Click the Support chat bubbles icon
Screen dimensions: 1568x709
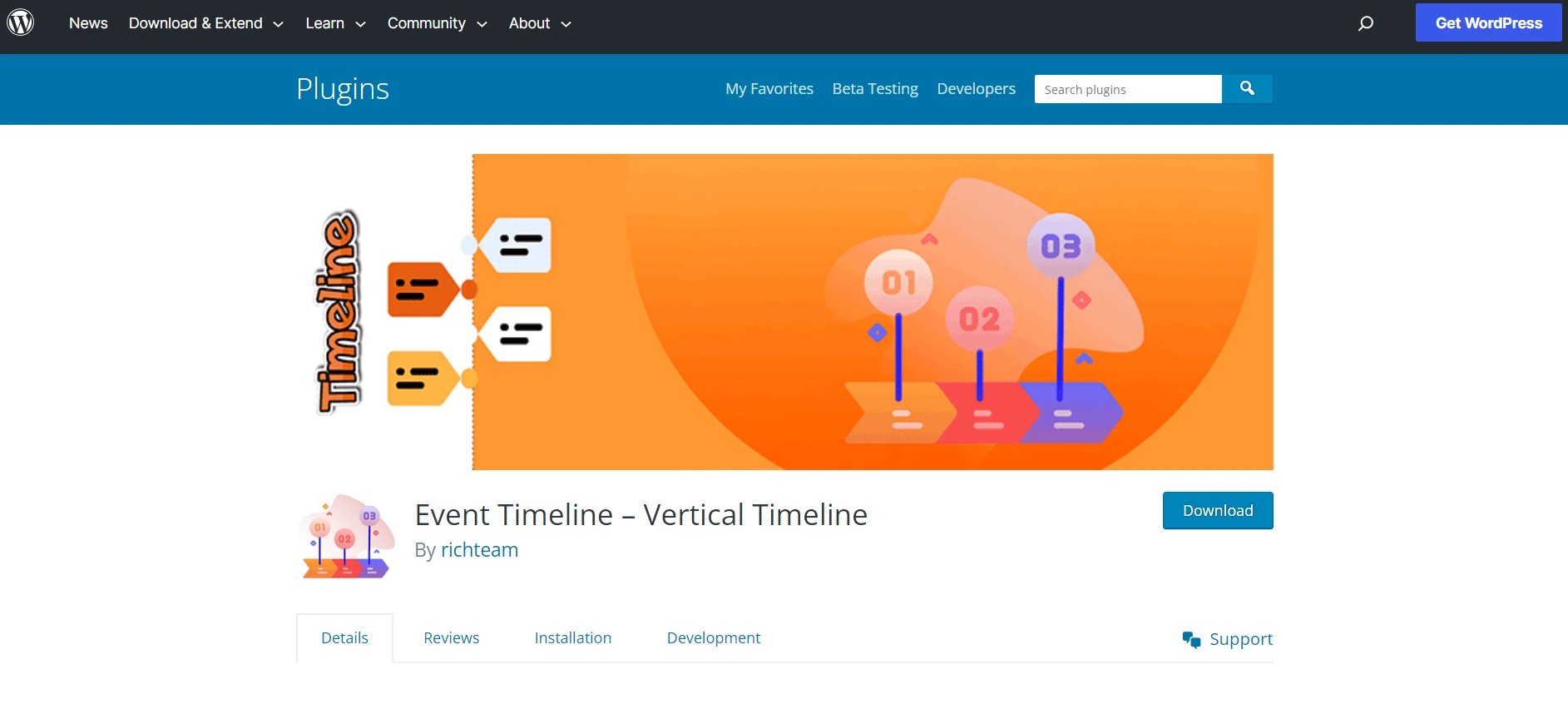click(1191, 639)
